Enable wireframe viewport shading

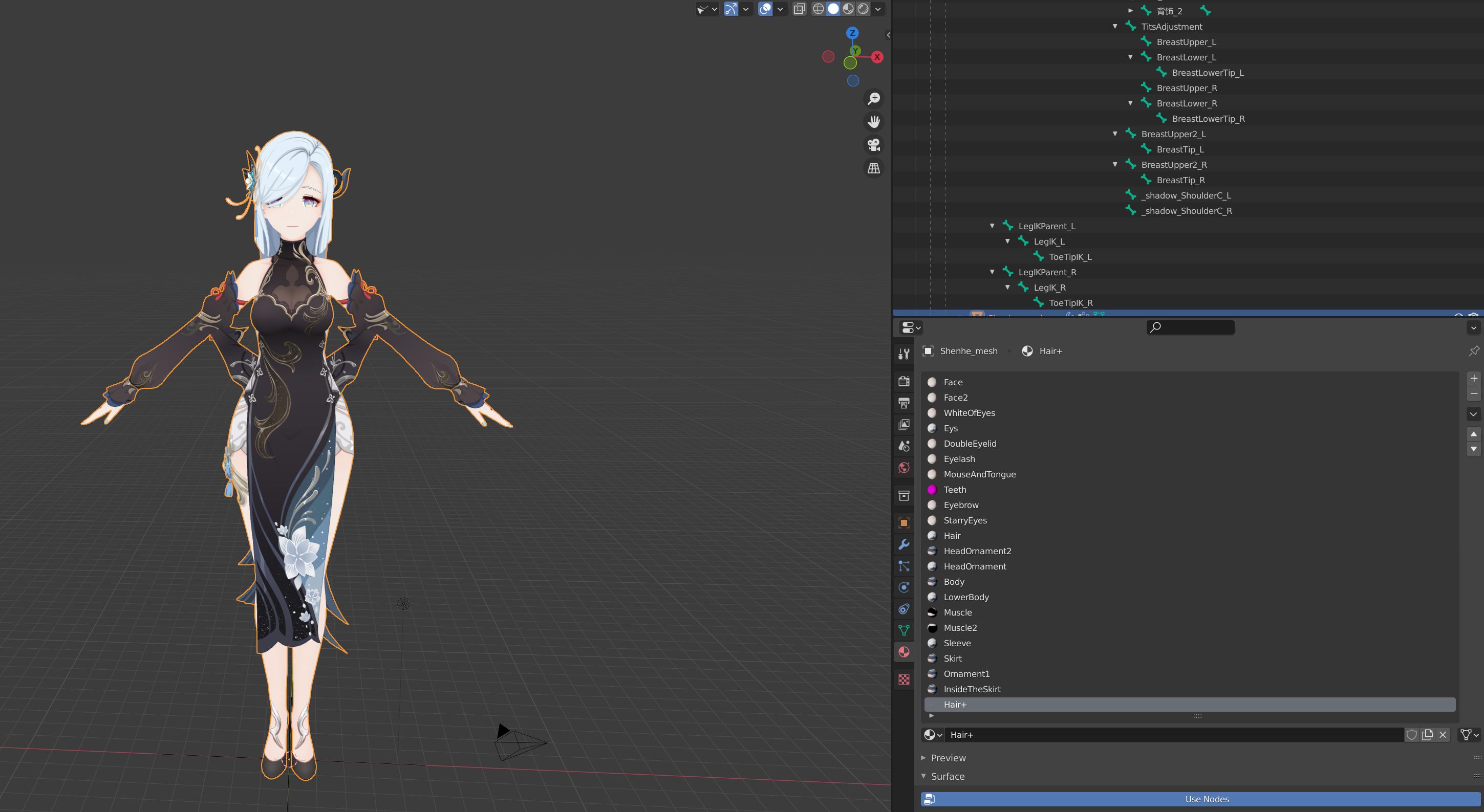(x=818, y=9)
